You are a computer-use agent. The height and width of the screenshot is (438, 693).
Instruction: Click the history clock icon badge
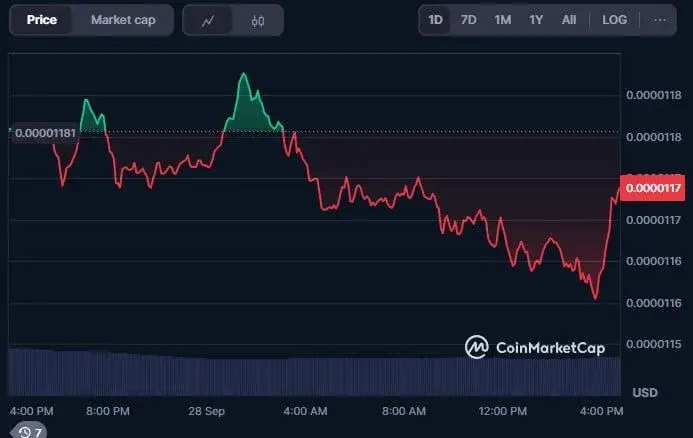point(29,432)
